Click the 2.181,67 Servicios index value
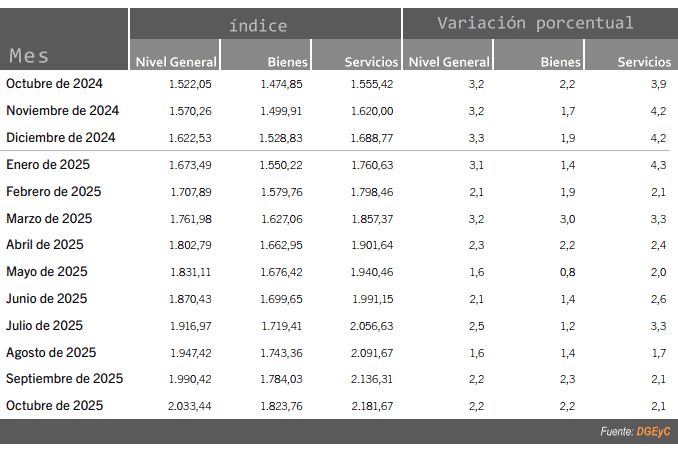The height and width of the screenshot is (452, 678). [372, 407]
